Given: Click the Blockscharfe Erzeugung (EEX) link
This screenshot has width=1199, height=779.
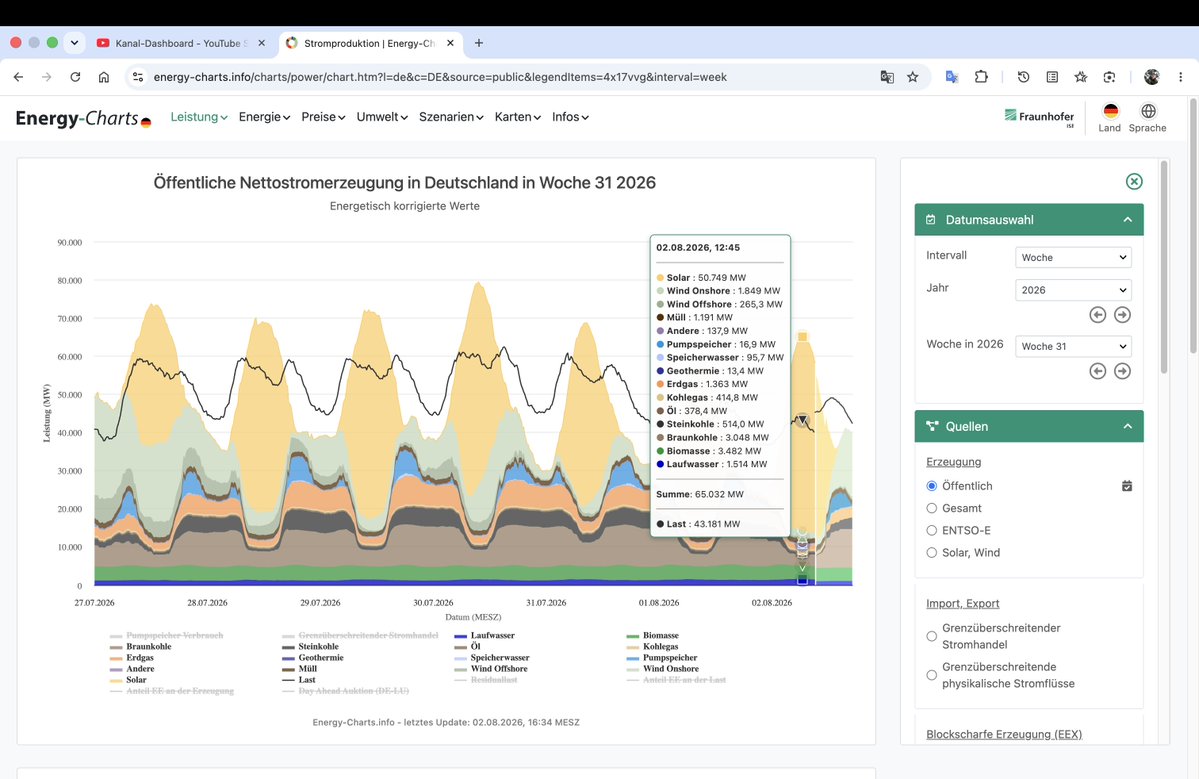Looking at the screenshot, I should click(x=1004, y=735).
